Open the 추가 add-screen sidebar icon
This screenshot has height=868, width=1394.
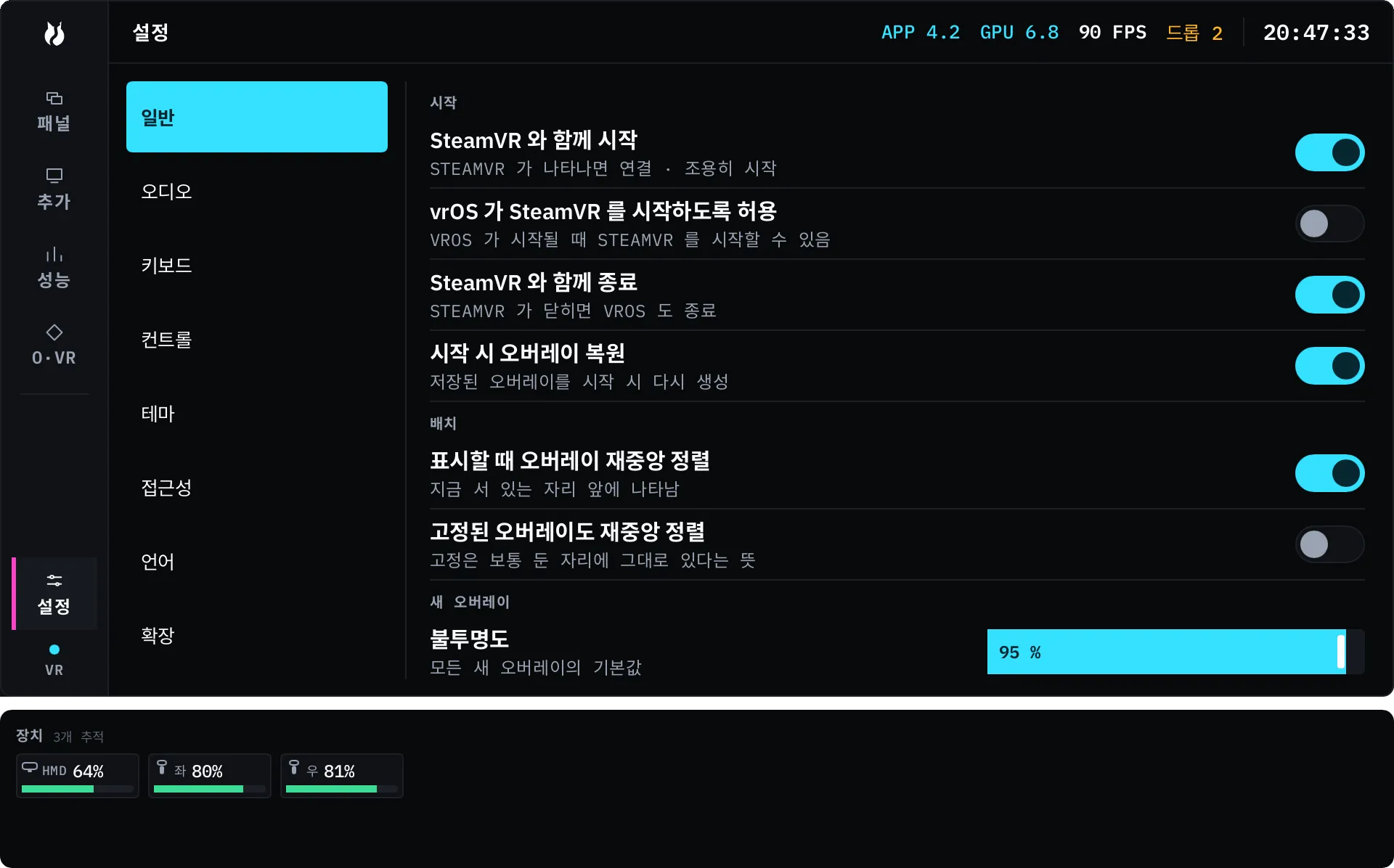[x=54, y=176]
